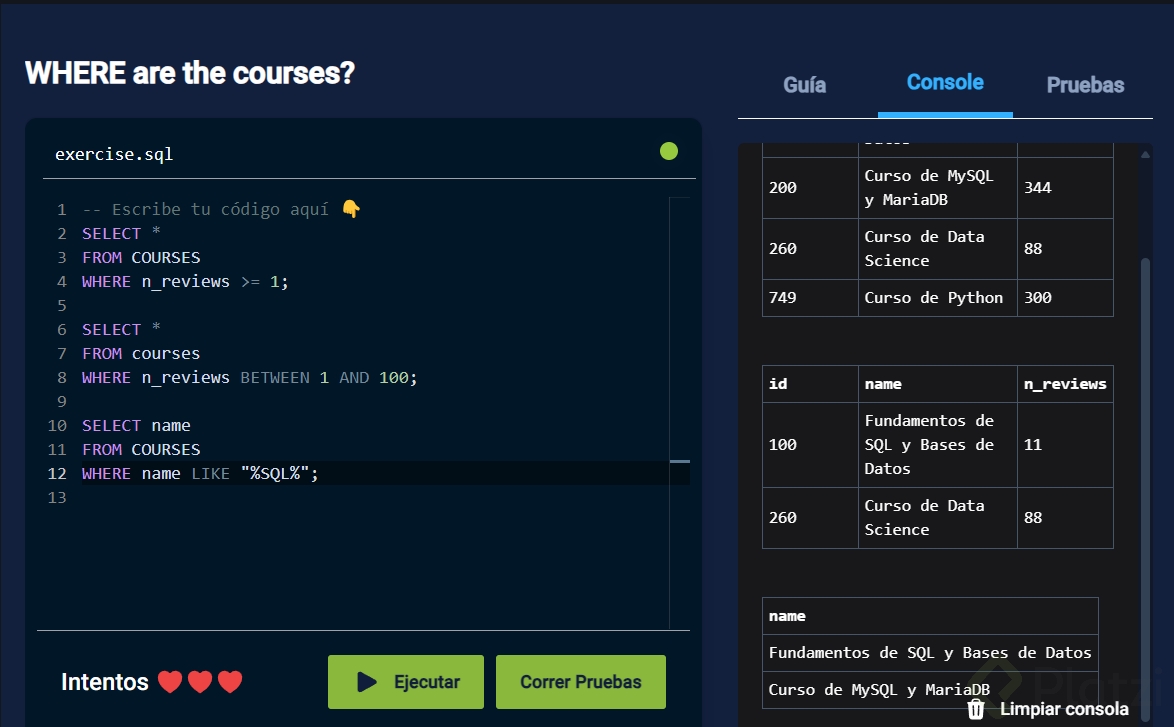This screenshot has width=1174, height=727.
Task: Click "Fundamentos de SQL y Bases de Datos" in last table
Action: click(930, 653)
